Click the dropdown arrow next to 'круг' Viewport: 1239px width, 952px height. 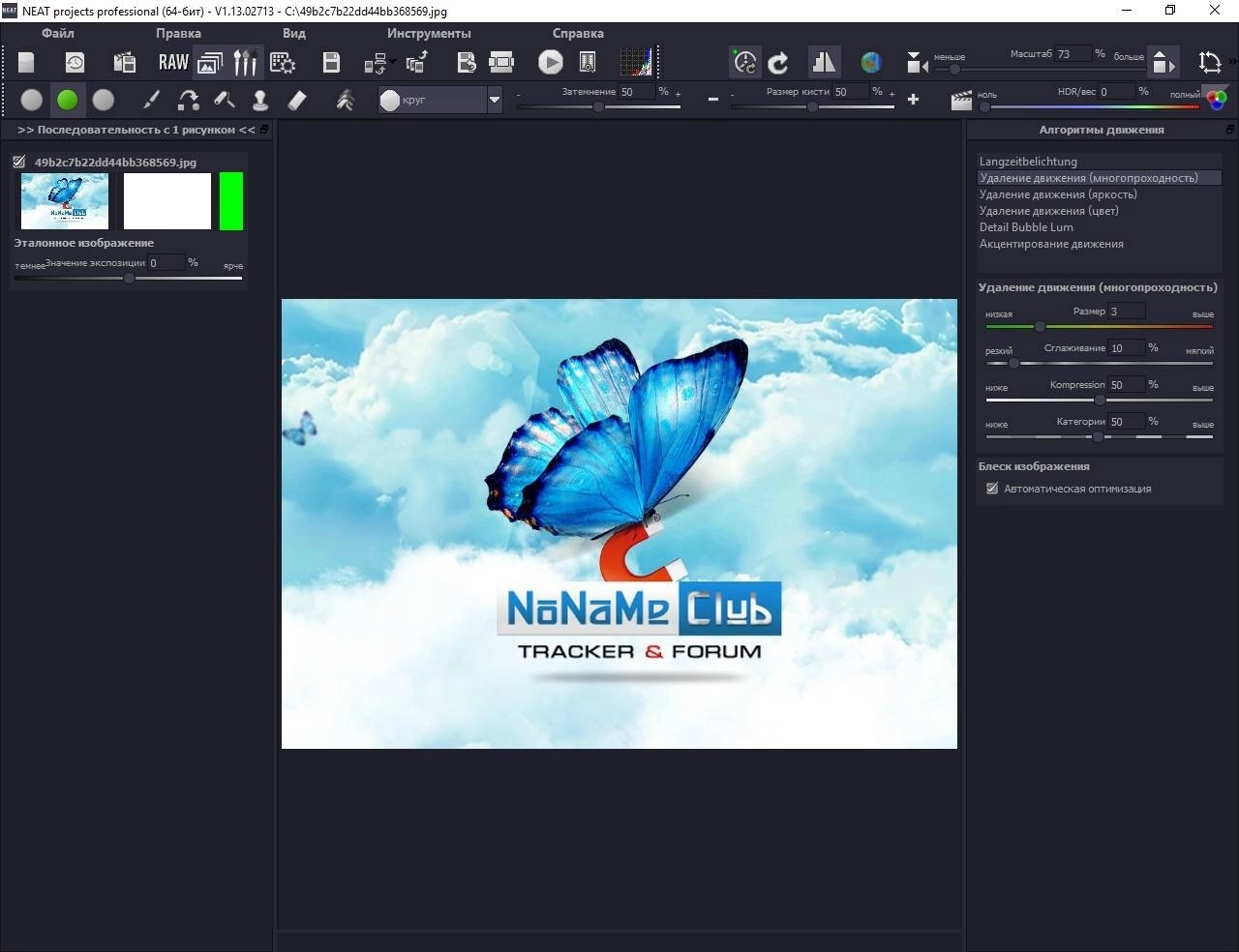[495, 100]
